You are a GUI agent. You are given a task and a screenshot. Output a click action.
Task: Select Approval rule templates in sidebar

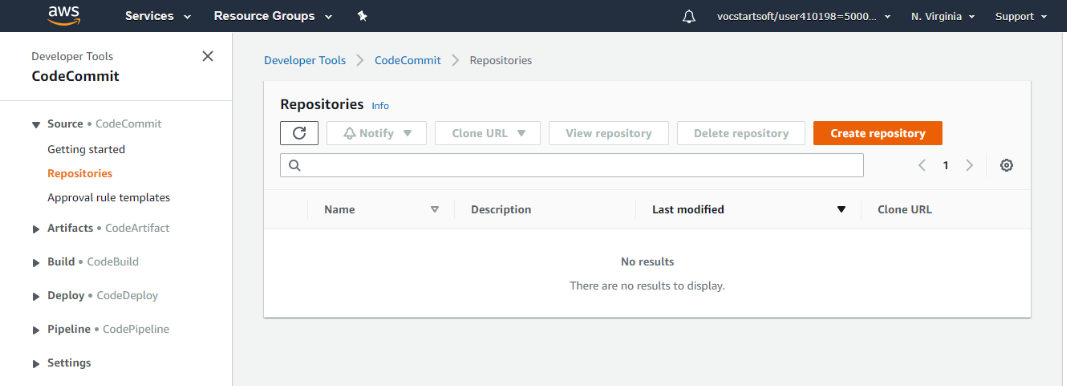109,197
